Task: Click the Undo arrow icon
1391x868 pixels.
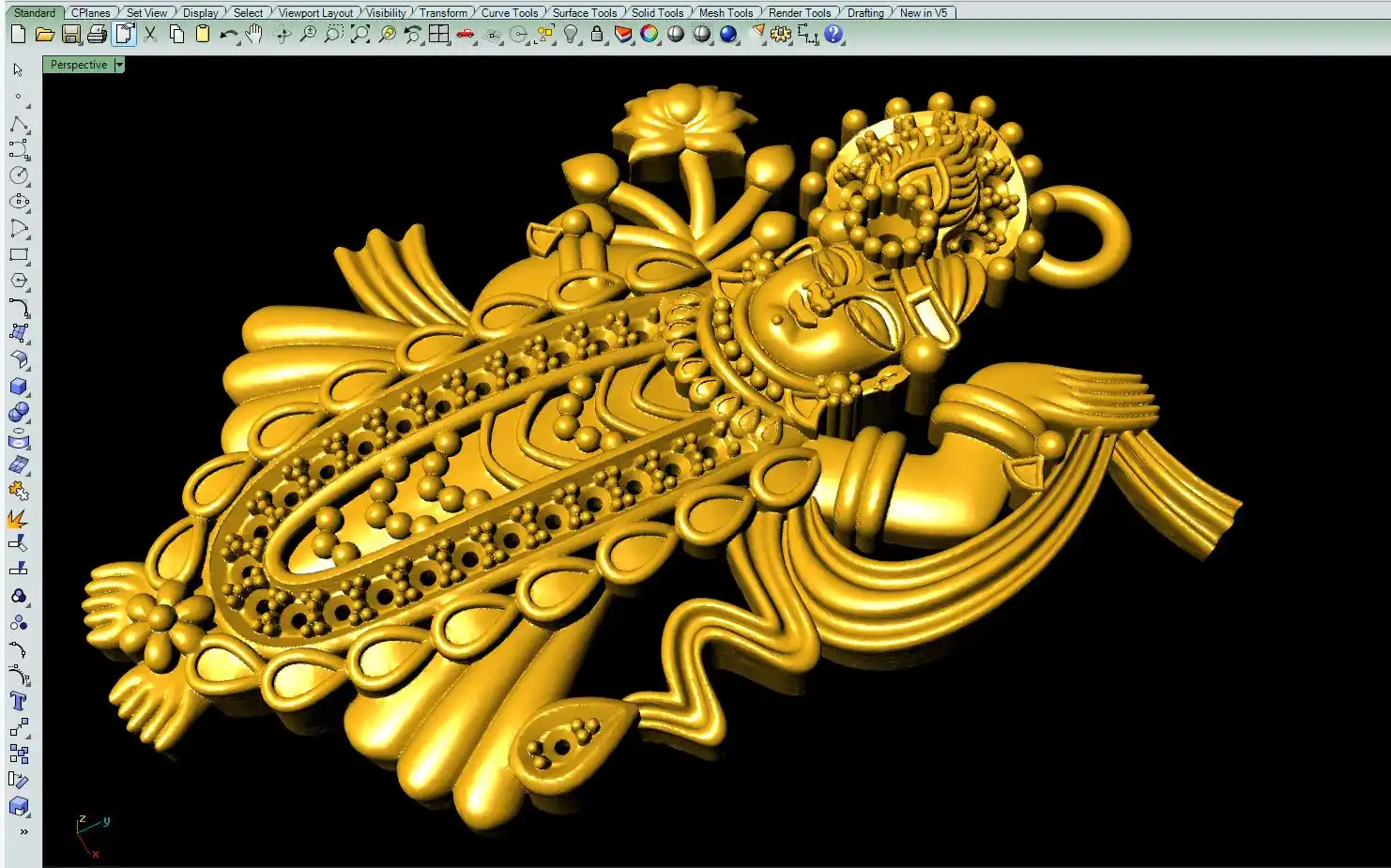Action: [x=228, y=35]
